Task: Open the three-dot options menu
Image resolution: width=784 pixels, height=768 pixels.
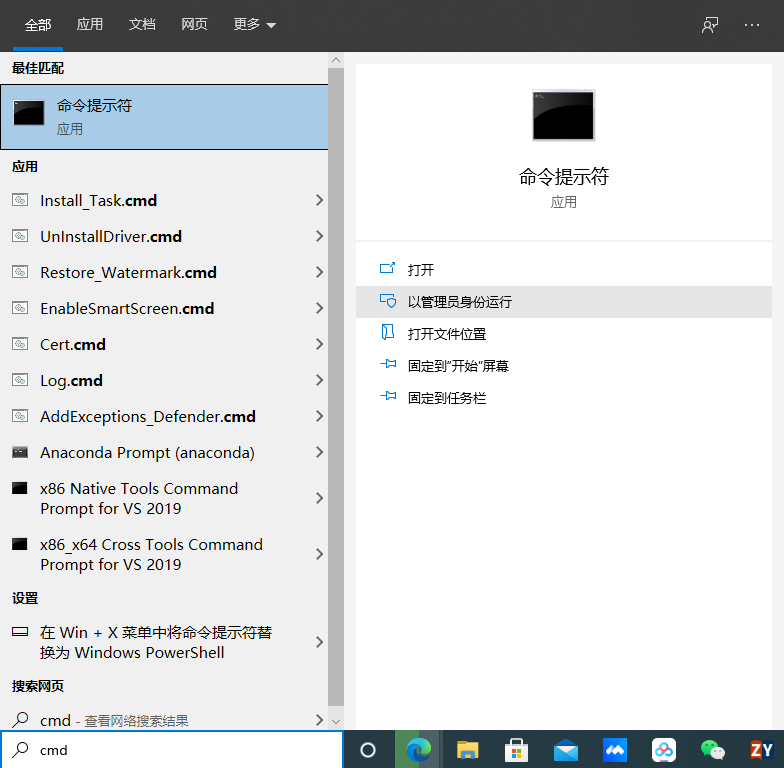Action: [x=752, y=25]
